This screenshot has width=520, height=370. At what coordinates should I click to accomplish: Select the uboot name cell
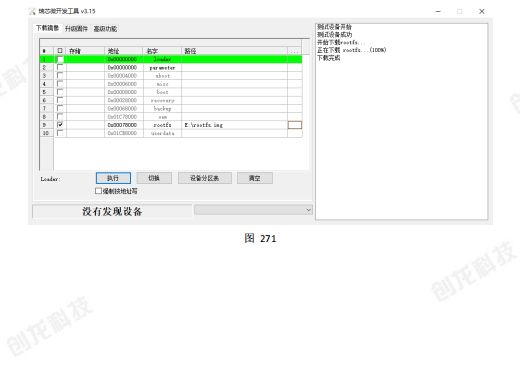click(162, 76)
